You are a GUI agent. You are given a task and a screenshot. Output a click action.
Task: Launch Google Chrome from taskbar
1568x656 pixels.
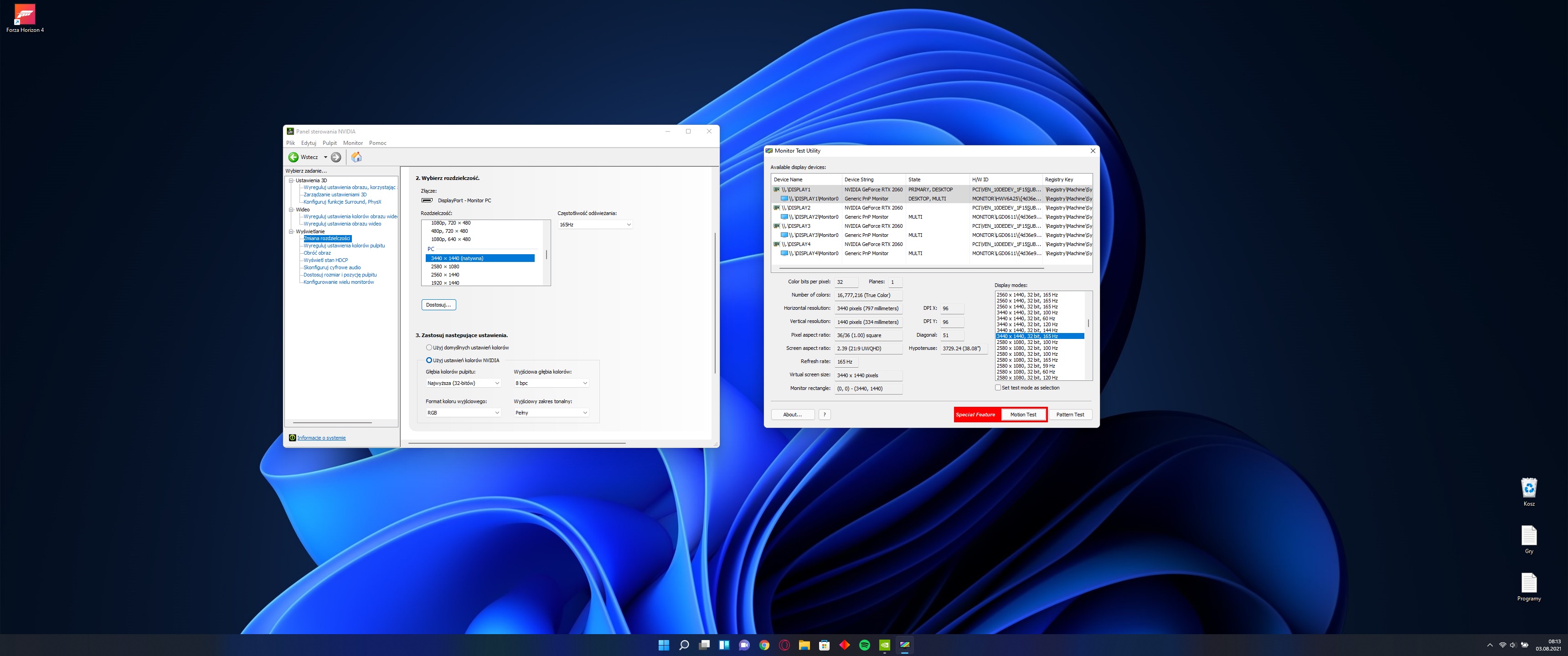764,645
